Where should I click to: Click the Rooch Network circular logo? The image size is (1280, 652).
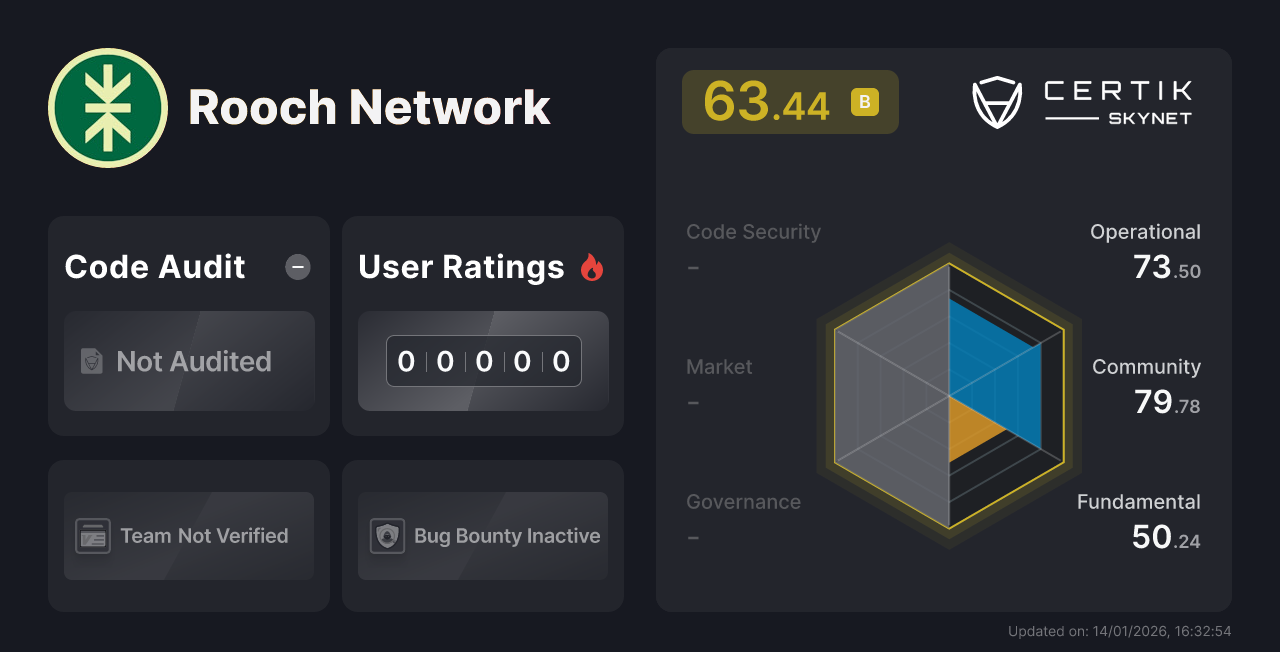108,107
